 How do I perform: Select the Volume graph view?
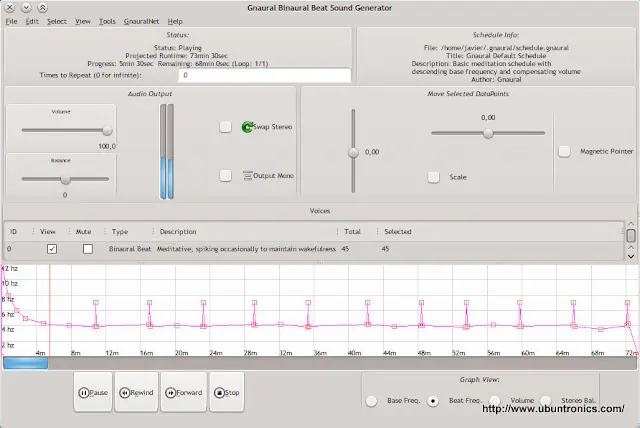point(495,400)
